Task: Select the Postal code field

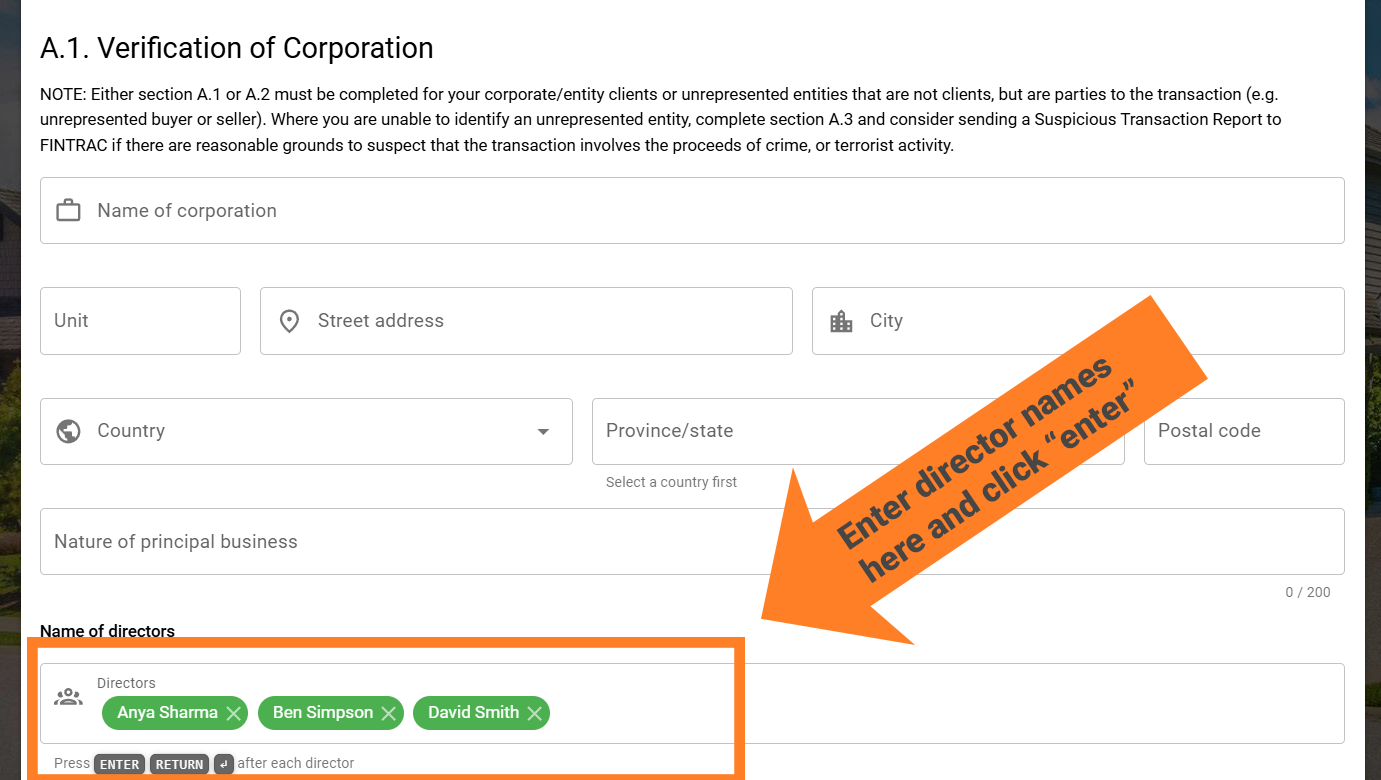Action: (1244, 431)
